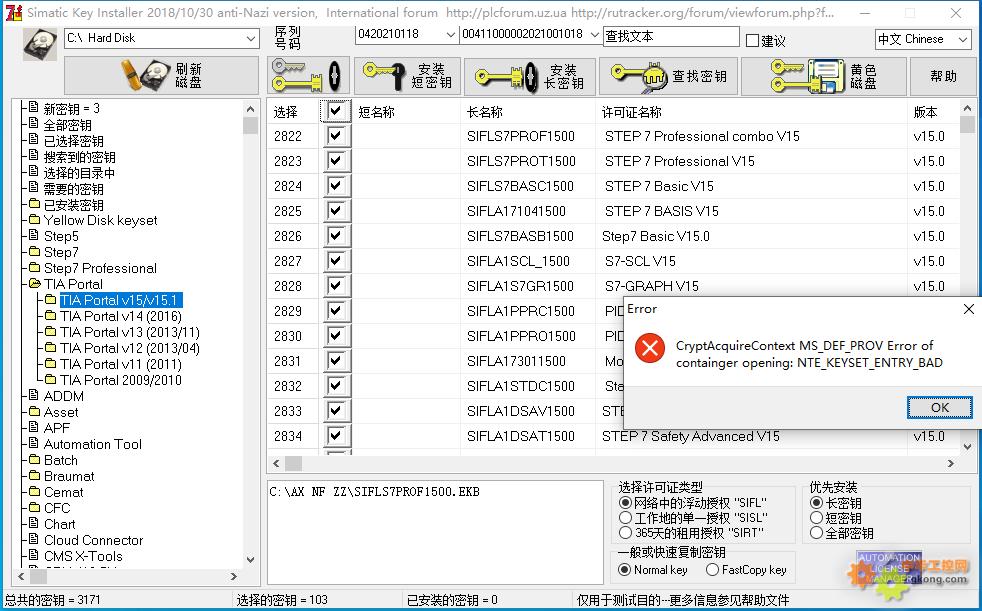Select the 已安装密钥 folder
The image size is (982, 611).
pos(73,205)
